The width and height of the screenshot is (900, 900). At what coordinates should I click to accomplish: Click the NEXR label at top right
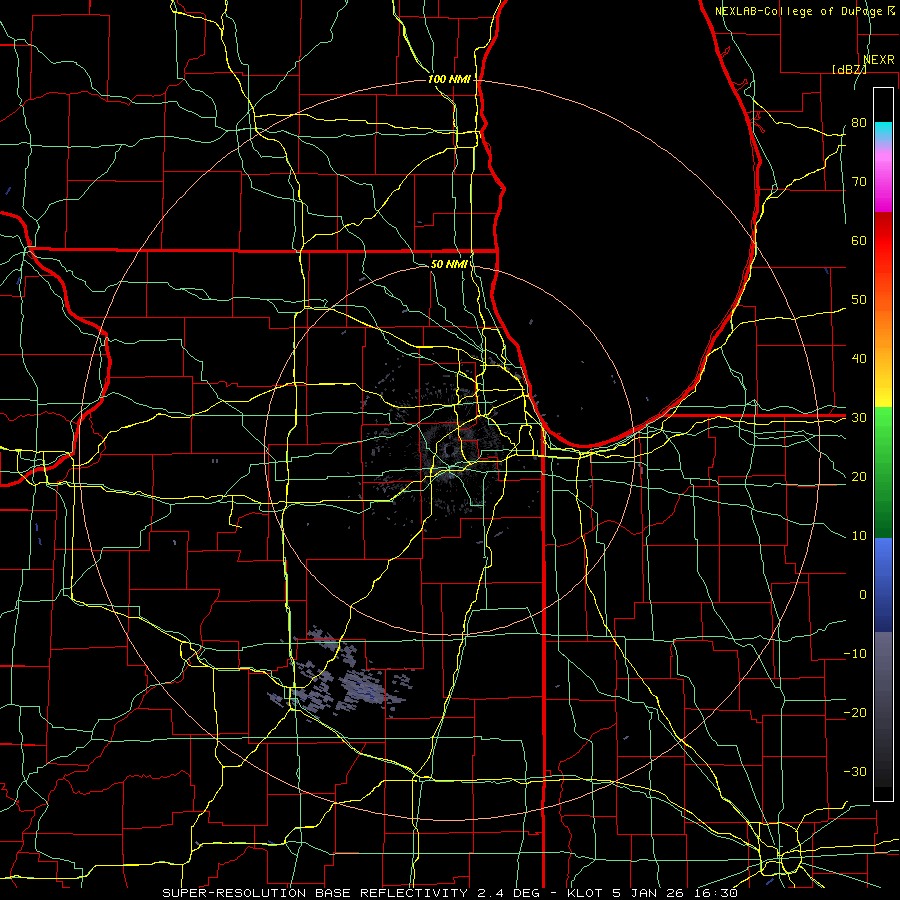879,60
